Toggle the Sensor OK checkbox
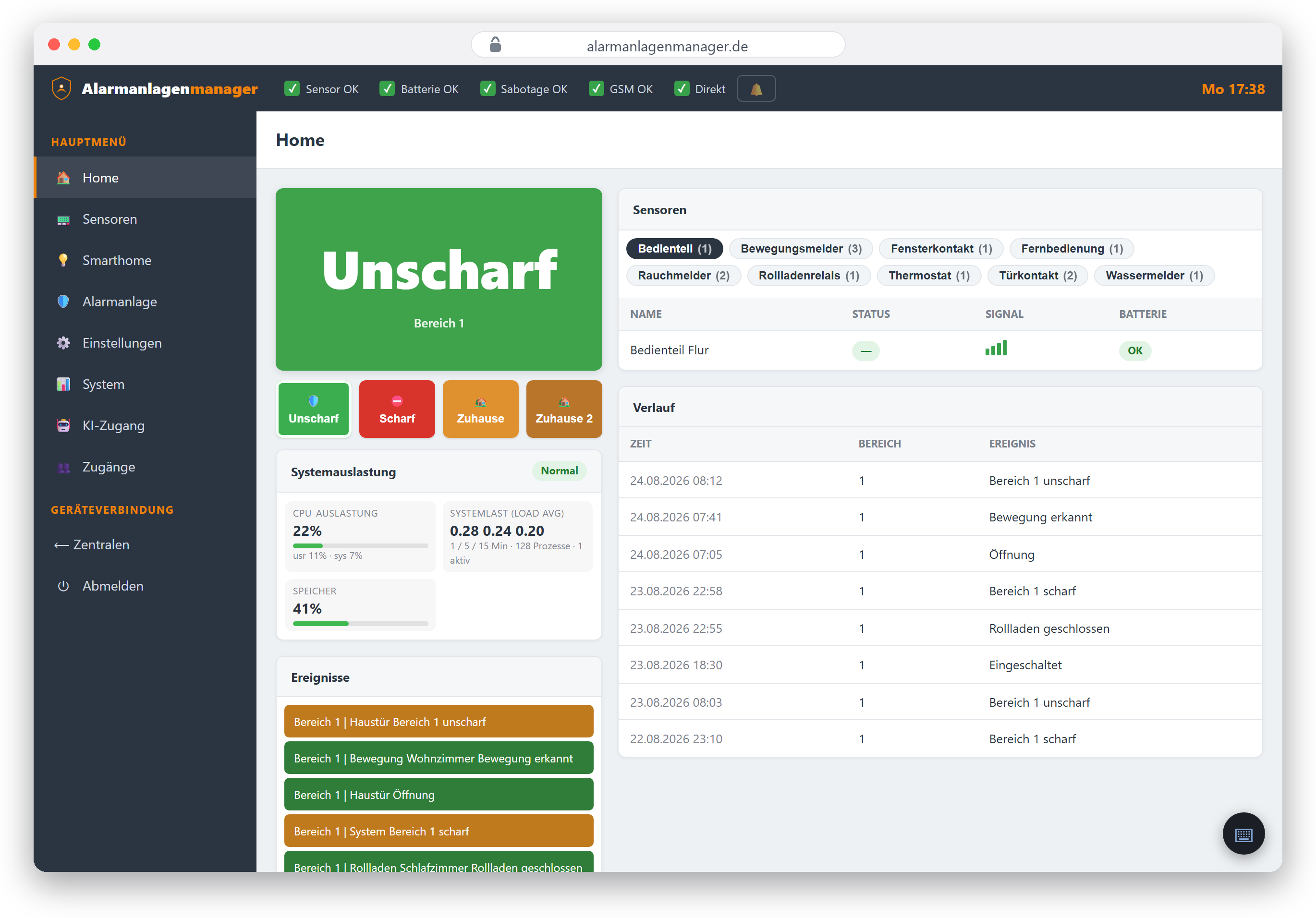 click(292, 88)
